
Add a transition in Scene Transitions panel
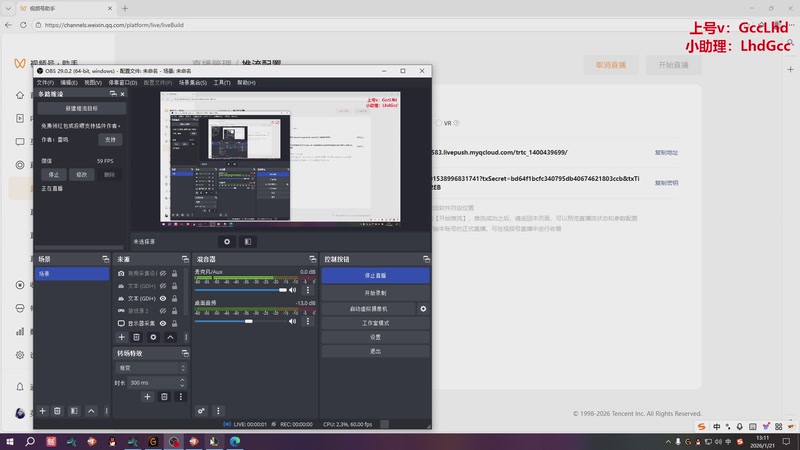point(147,396)
